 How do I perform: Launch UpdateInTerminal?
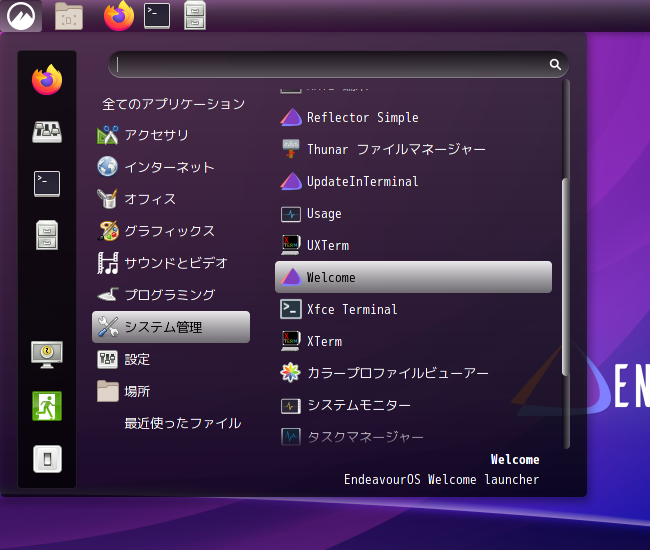[413, 181]
